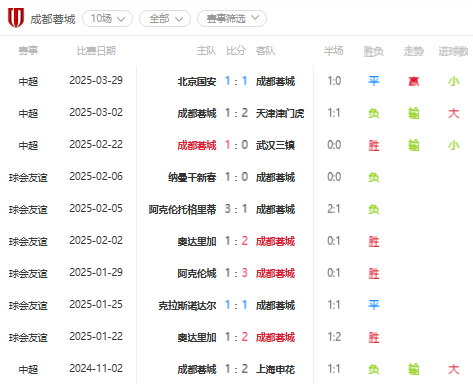The width and height of the screenshot is (473, 384).
Task: Click 中超 league in the 2025-03-29 row
Action: click(x=28, y=81)
